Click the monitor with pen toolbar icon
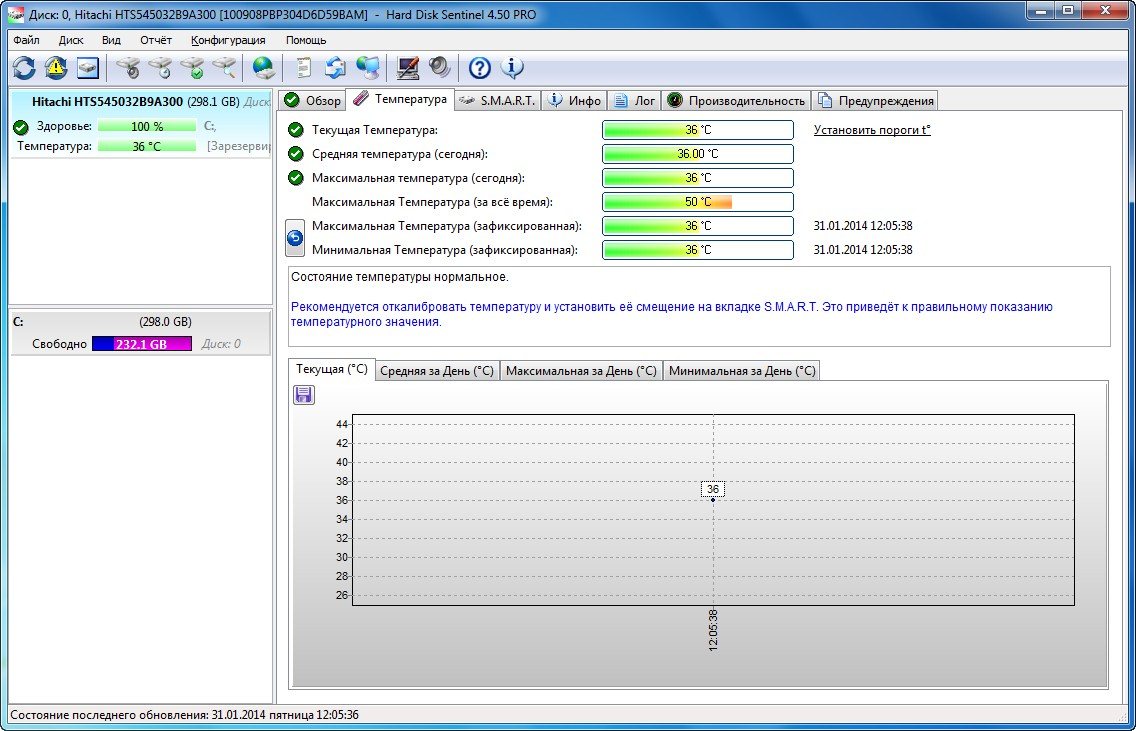The image size is (1136, 731). point(408,68)
